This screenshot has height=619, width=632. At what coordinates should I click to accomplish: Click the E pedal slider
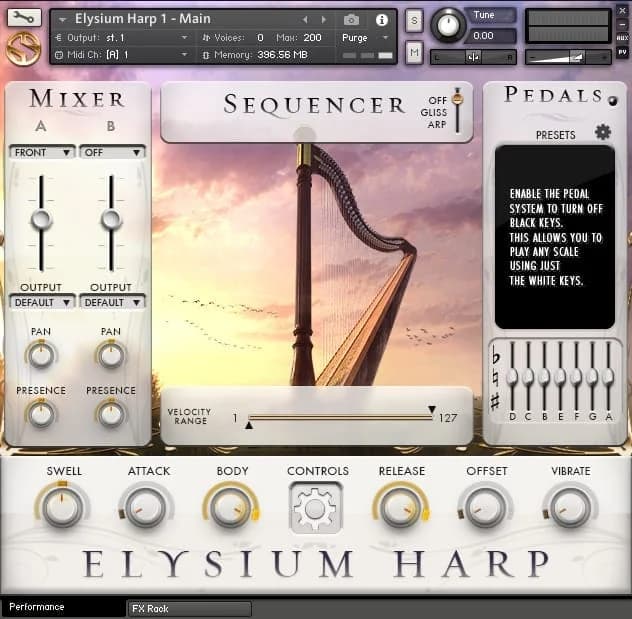(x=560, y=377)
